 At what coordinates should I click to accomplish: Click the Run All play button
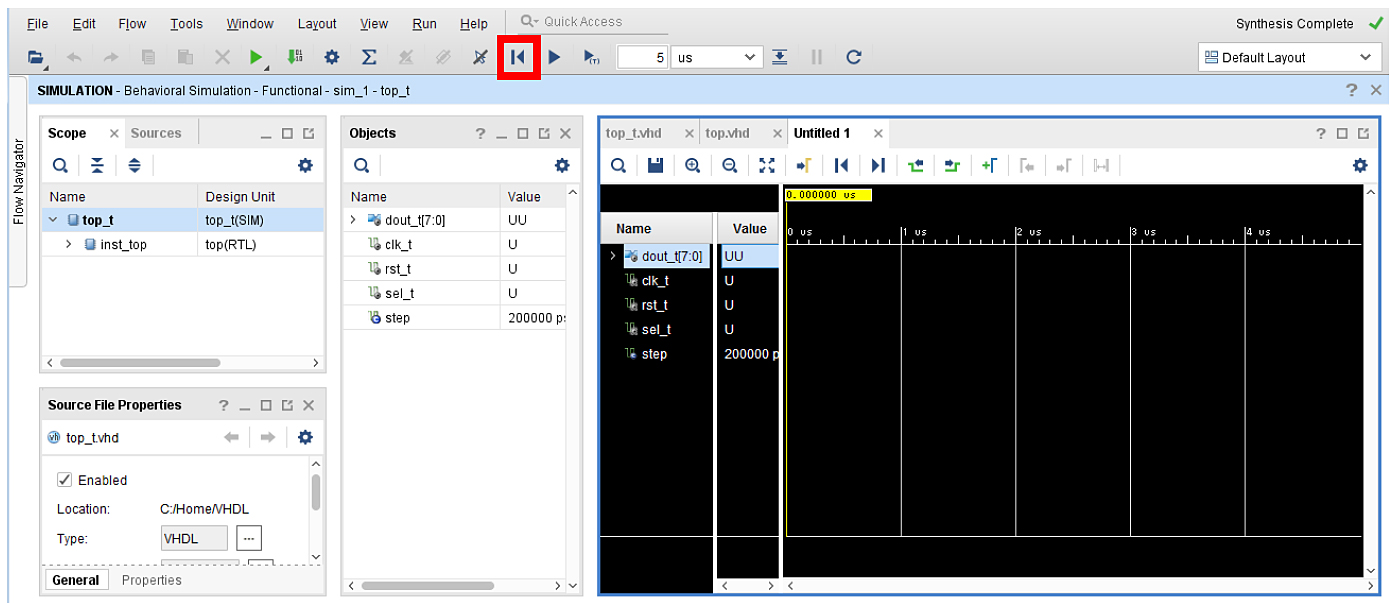[555, 57]
